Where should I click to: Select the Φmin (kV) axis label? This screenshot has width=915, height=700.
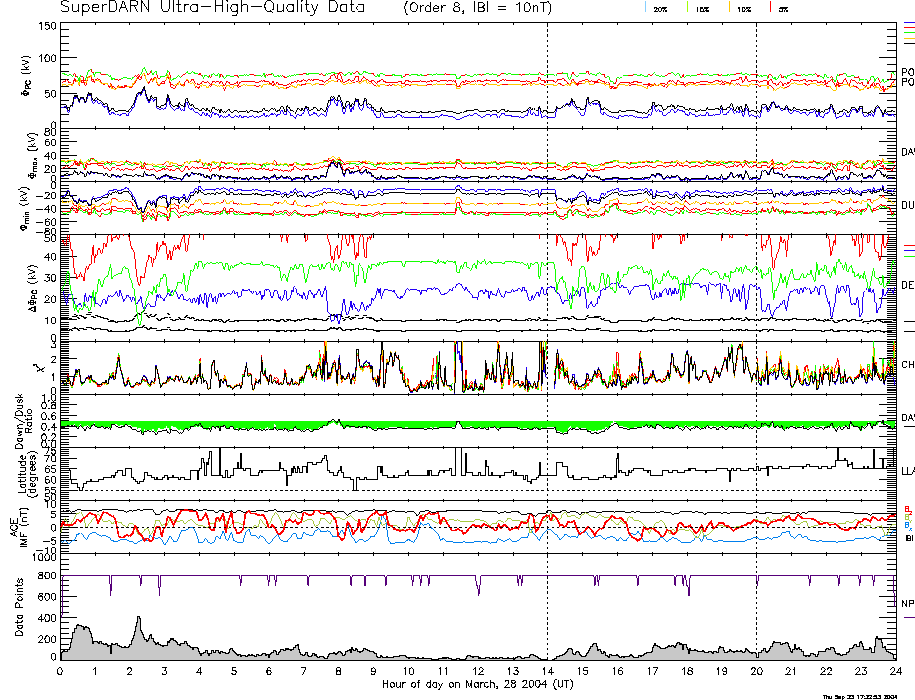pos(27,208)
